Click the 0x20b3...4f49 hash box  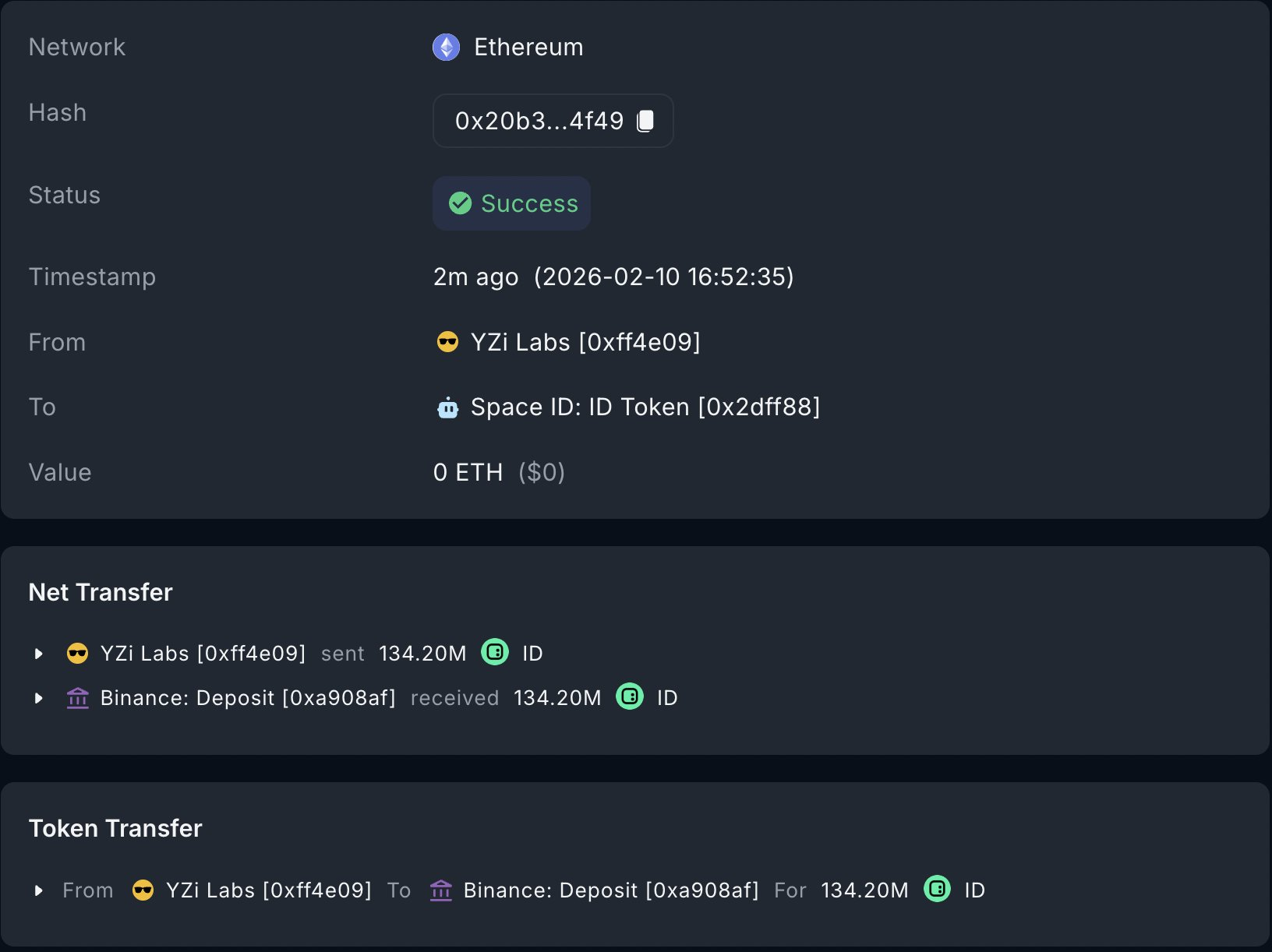[x=539, y=121]
